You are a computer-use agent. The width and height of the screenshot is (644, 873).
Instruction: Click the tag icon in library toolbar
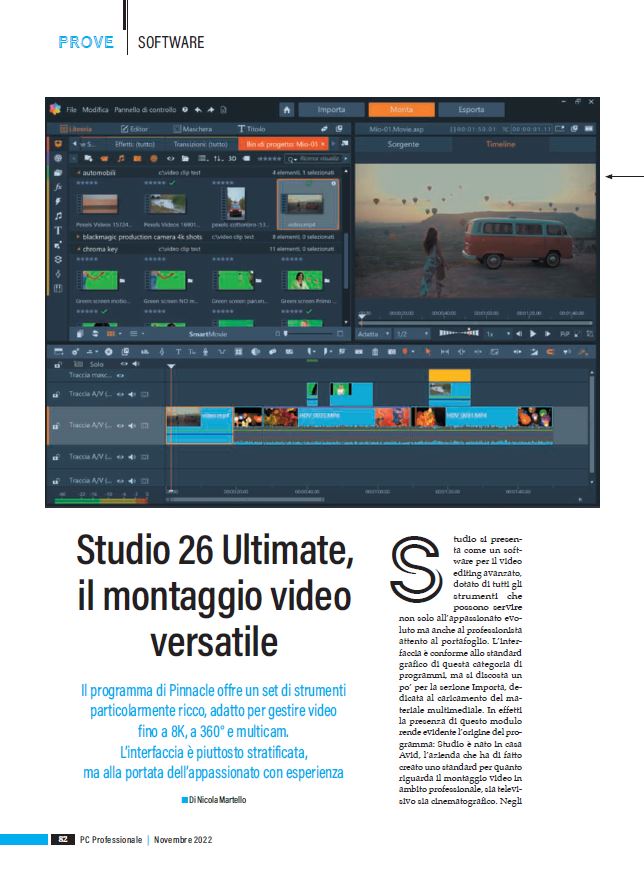(247, 159)
